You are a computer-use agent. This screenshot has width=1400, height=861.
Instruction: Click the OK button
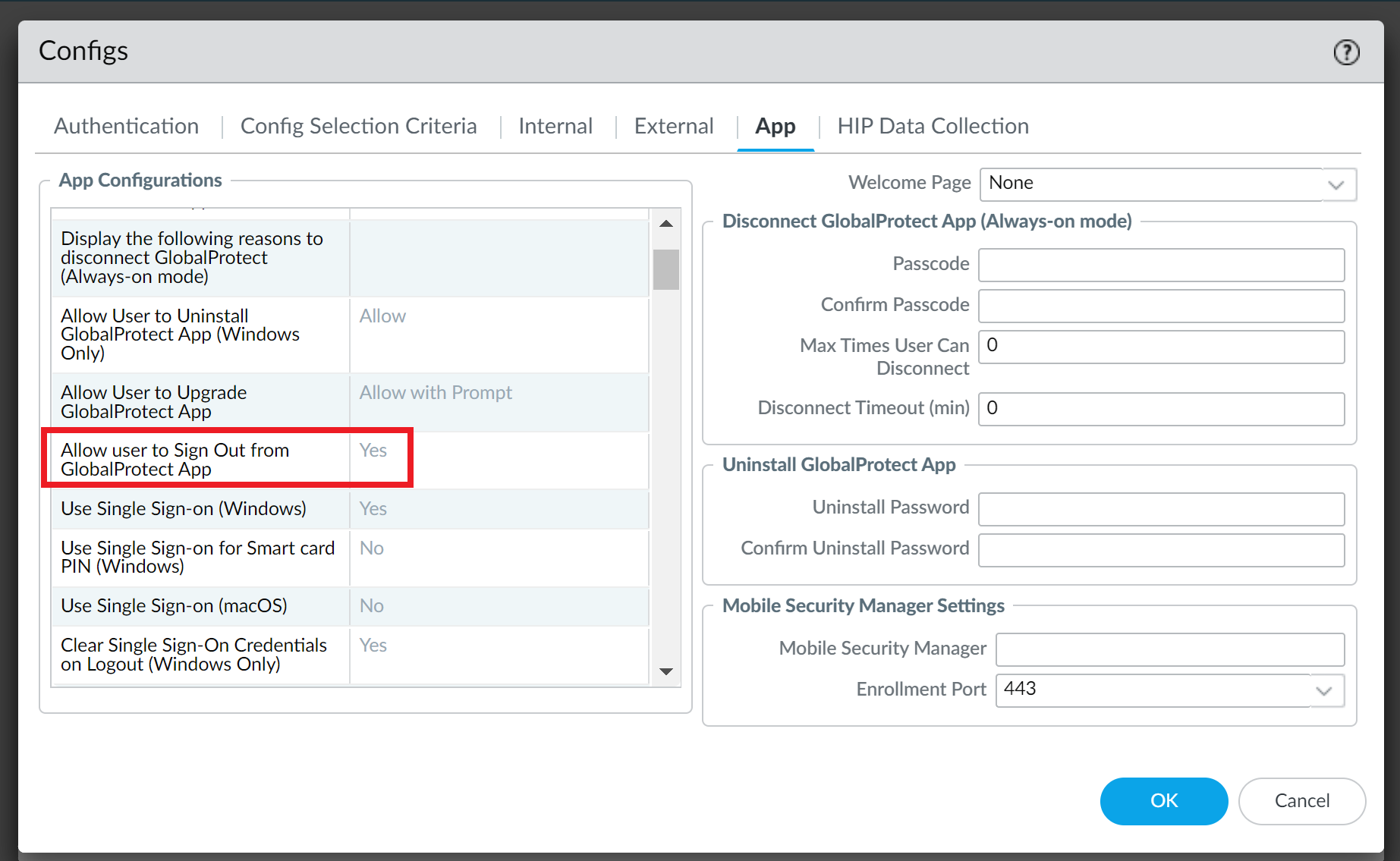[x=1163, y=800]
